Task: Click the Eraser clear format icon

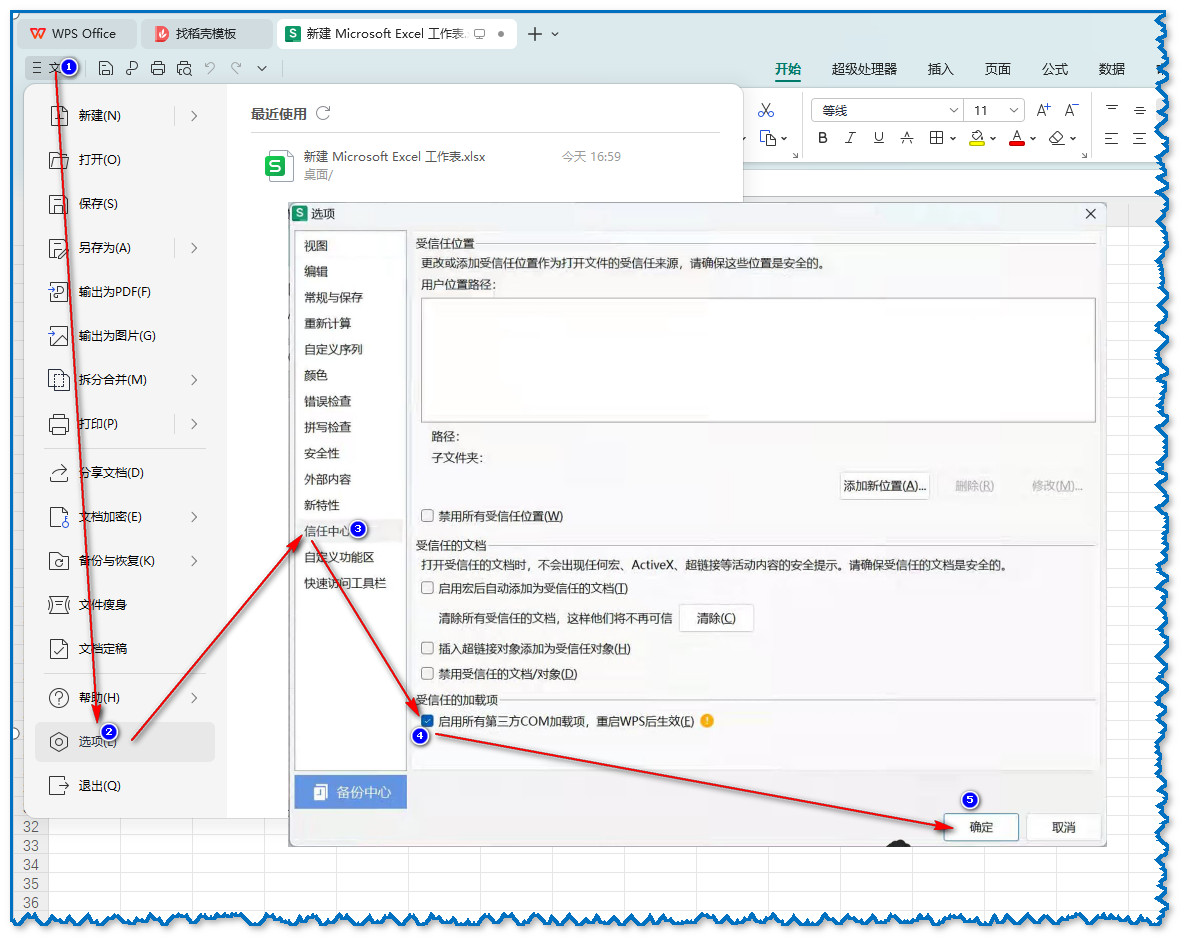Action: [1057, 138]
